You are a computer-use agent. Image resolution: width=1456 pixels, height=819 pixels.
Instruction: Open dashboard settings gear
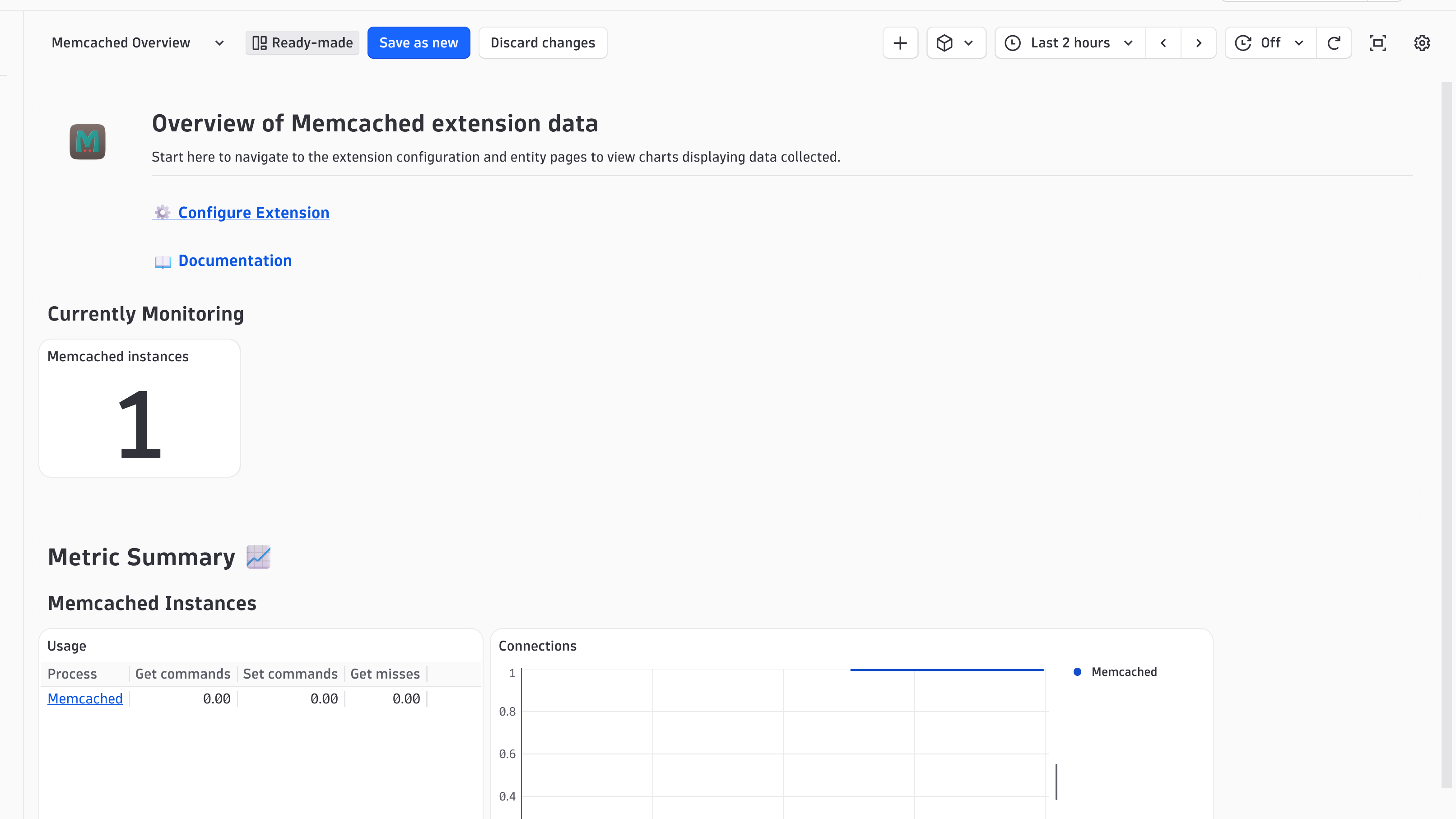(1422, 43)
